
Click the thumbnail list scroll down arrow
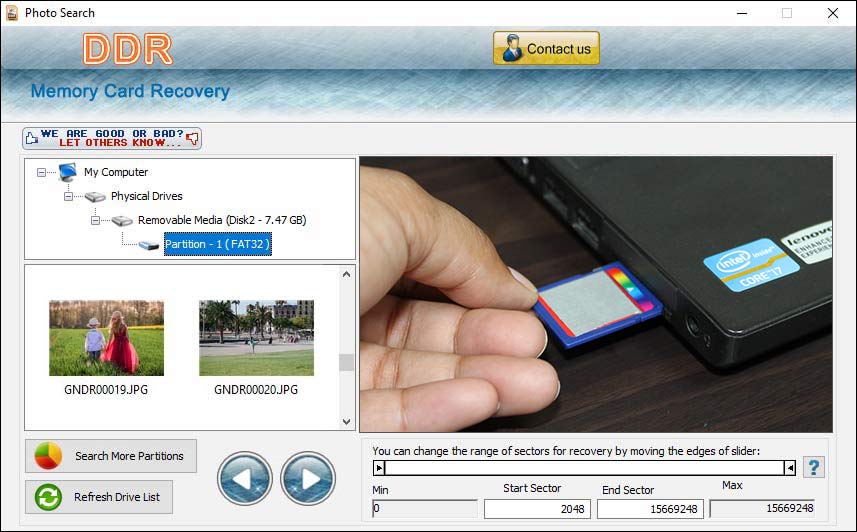point(346,422)
